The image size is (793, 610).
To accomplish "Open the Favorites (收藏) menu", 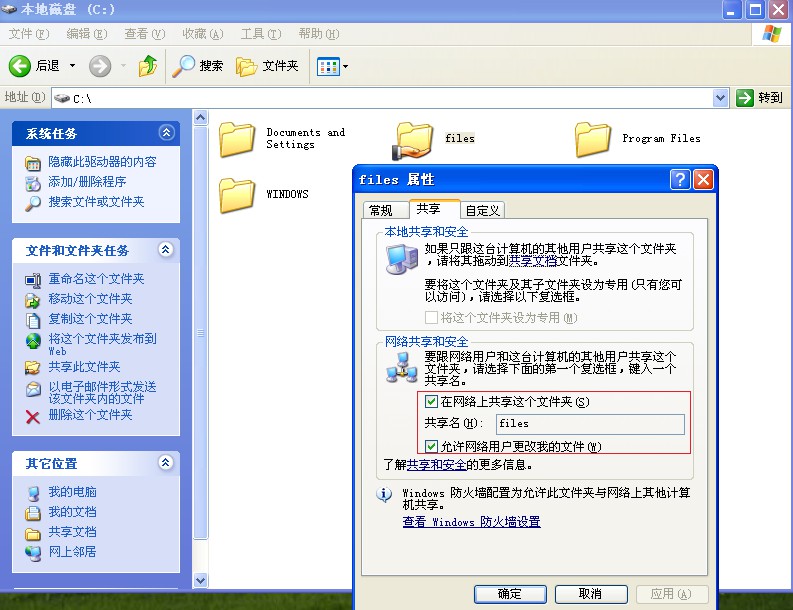I will pos(202,34).
